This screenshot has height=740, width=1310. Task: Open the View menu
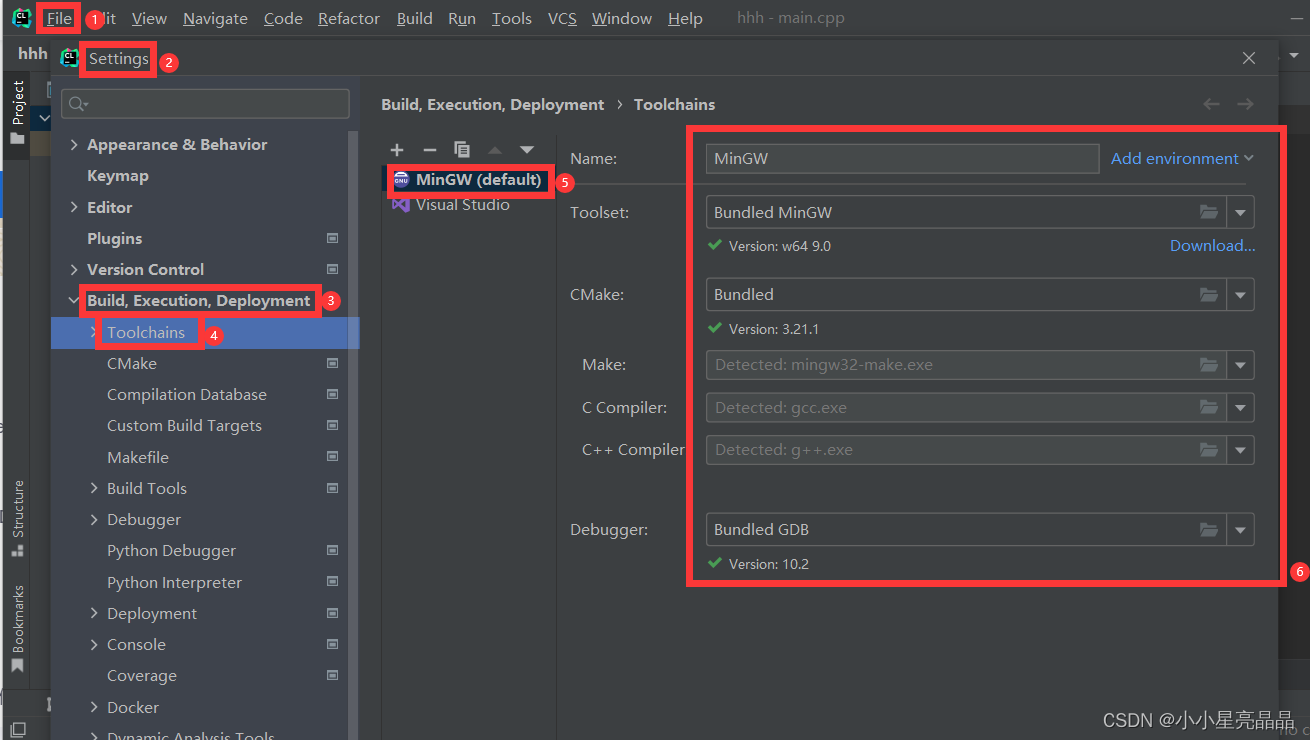tap(149, 18)
